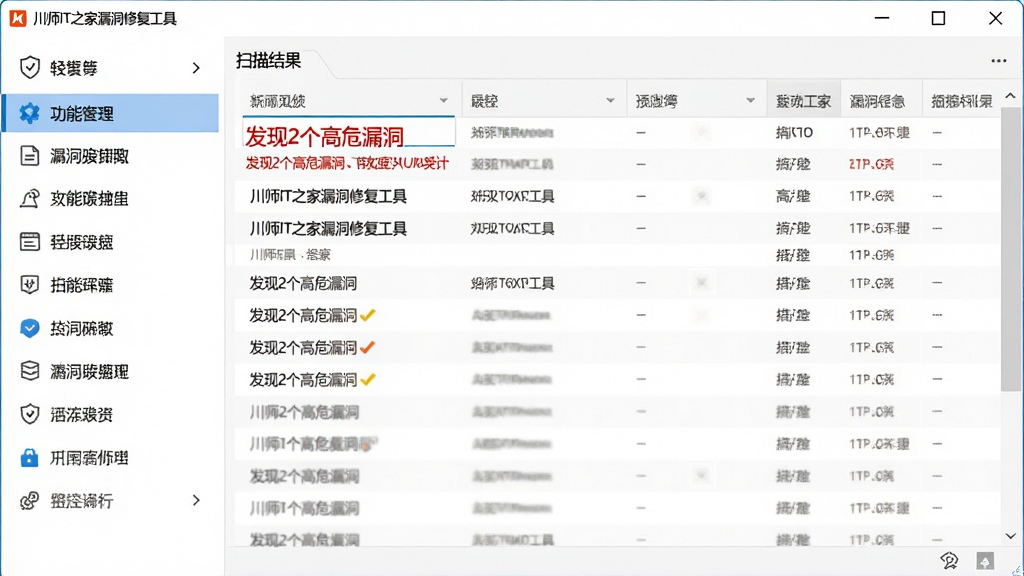Open the stacked-layers sidebar icon entry

[x=29, y=371]
